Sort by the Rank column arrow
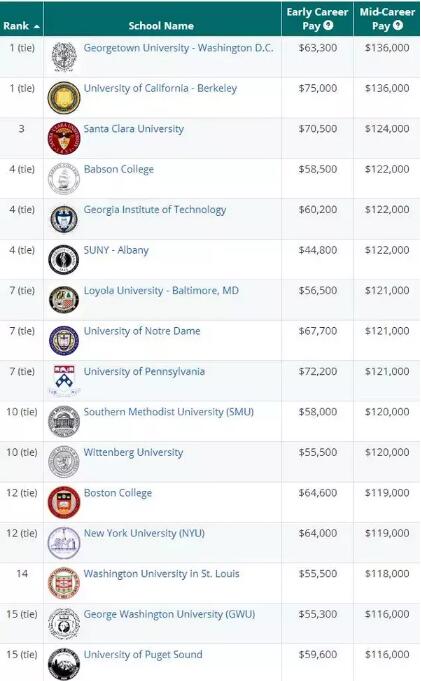The width and height of the screenshot is (421, 681). tap(36, 26)
